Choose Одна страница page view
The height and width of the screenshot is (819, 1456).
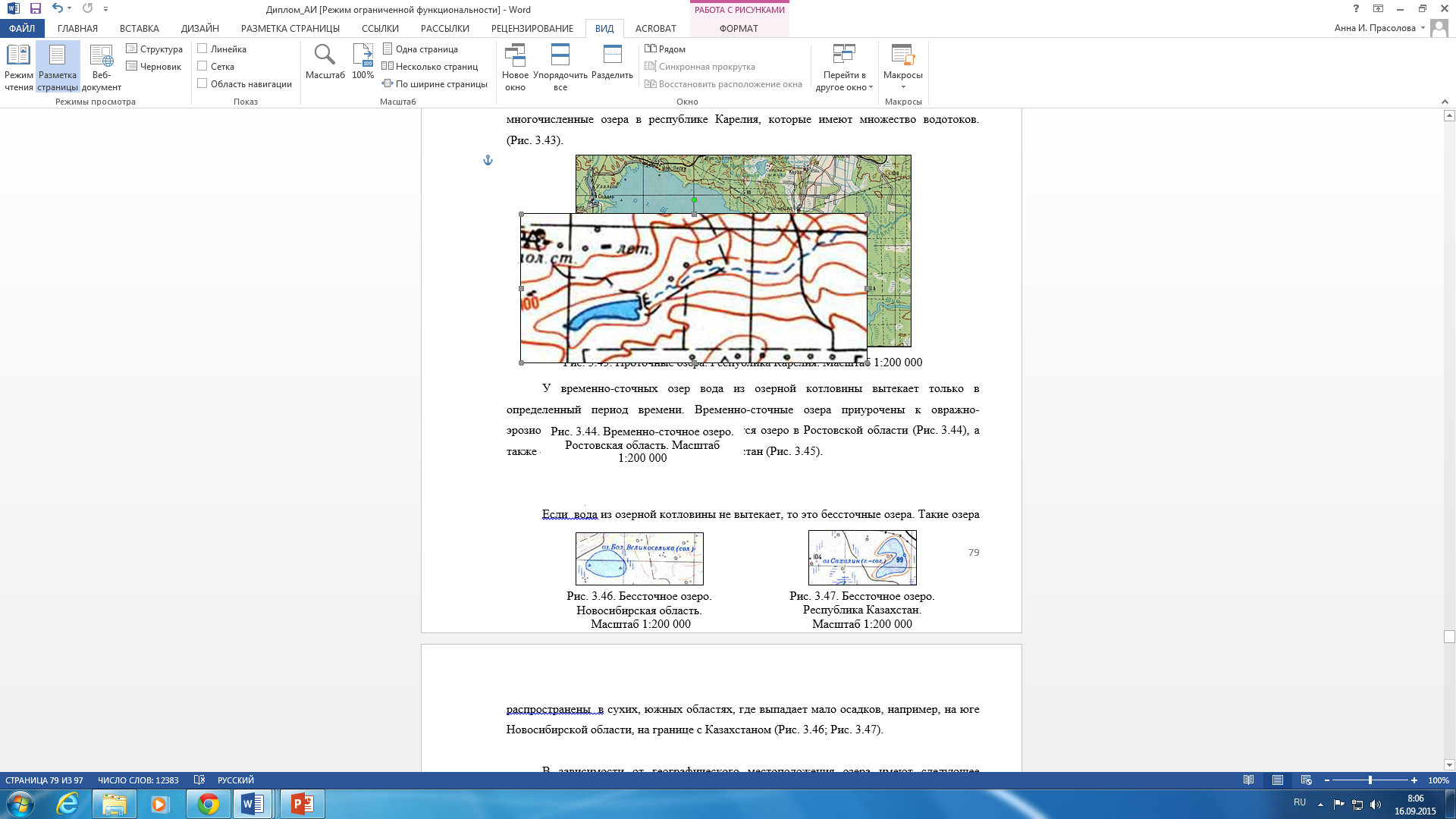(x=420, y=49)
